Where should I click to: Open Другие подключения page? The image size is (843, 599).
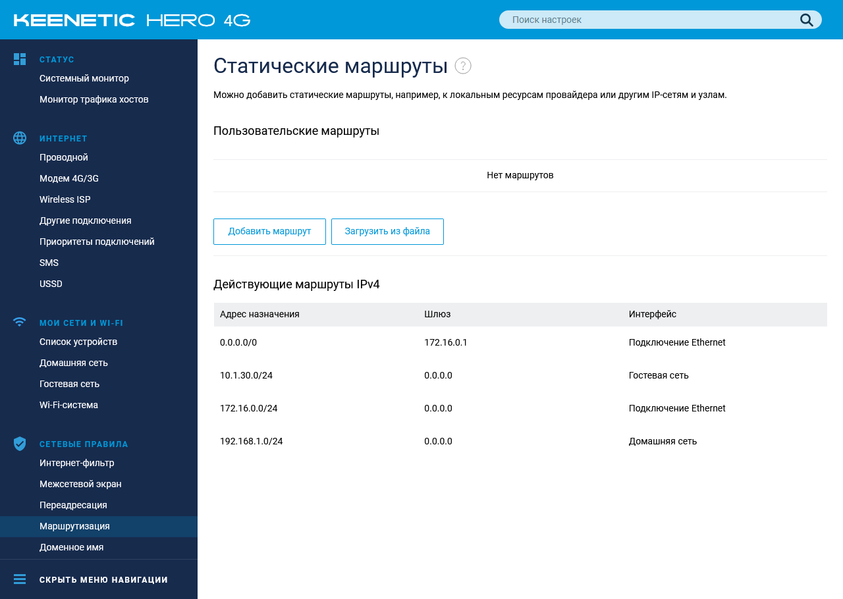click(85, 220)
